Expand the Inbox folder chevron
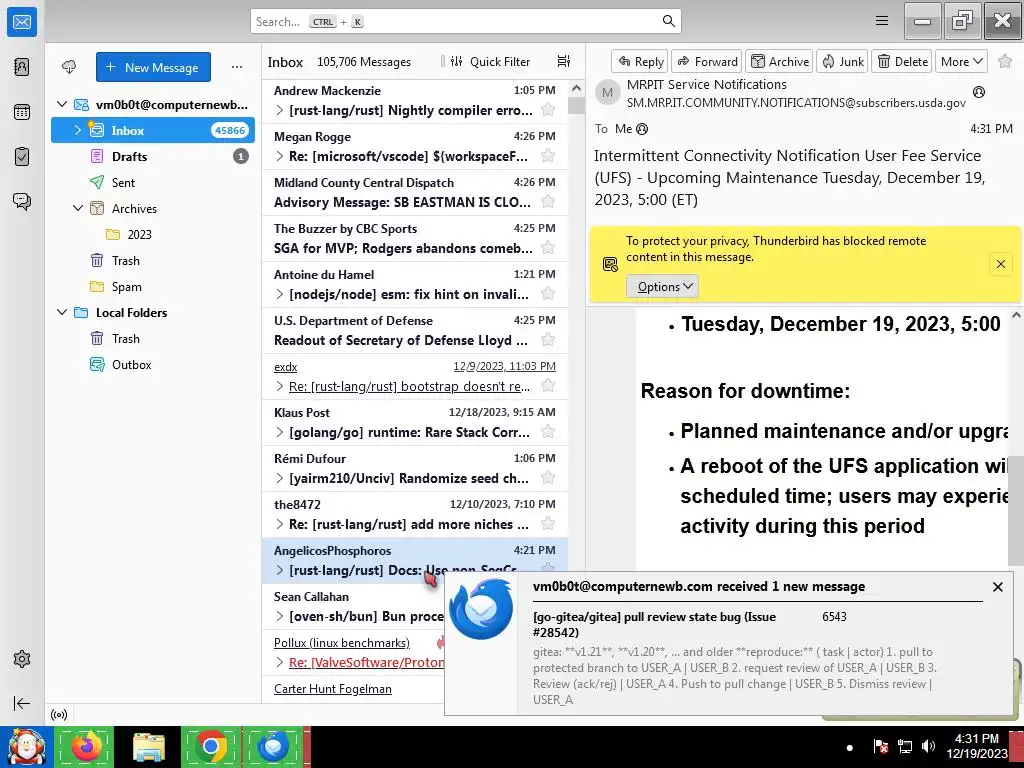Image resolution: width=1024 pixels, height=768 pixels. point(77,130)
